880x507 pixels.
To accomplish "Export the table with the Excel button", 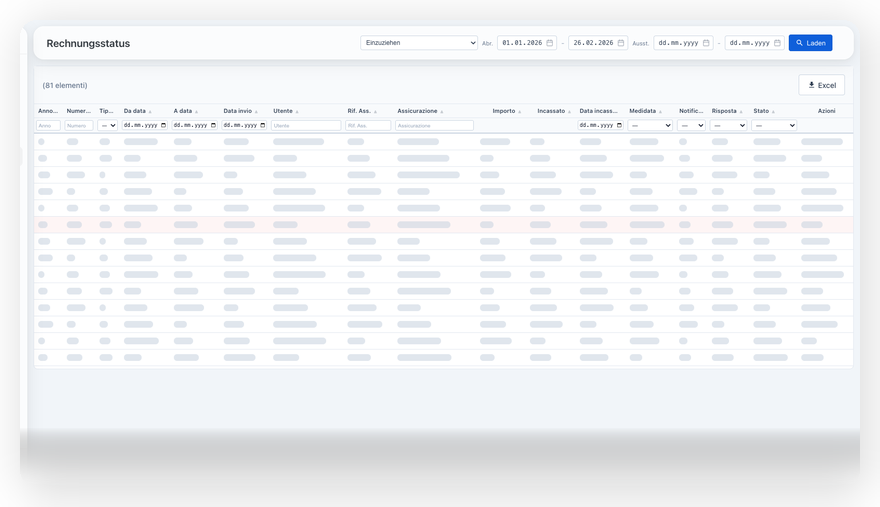I will [821, 85].
